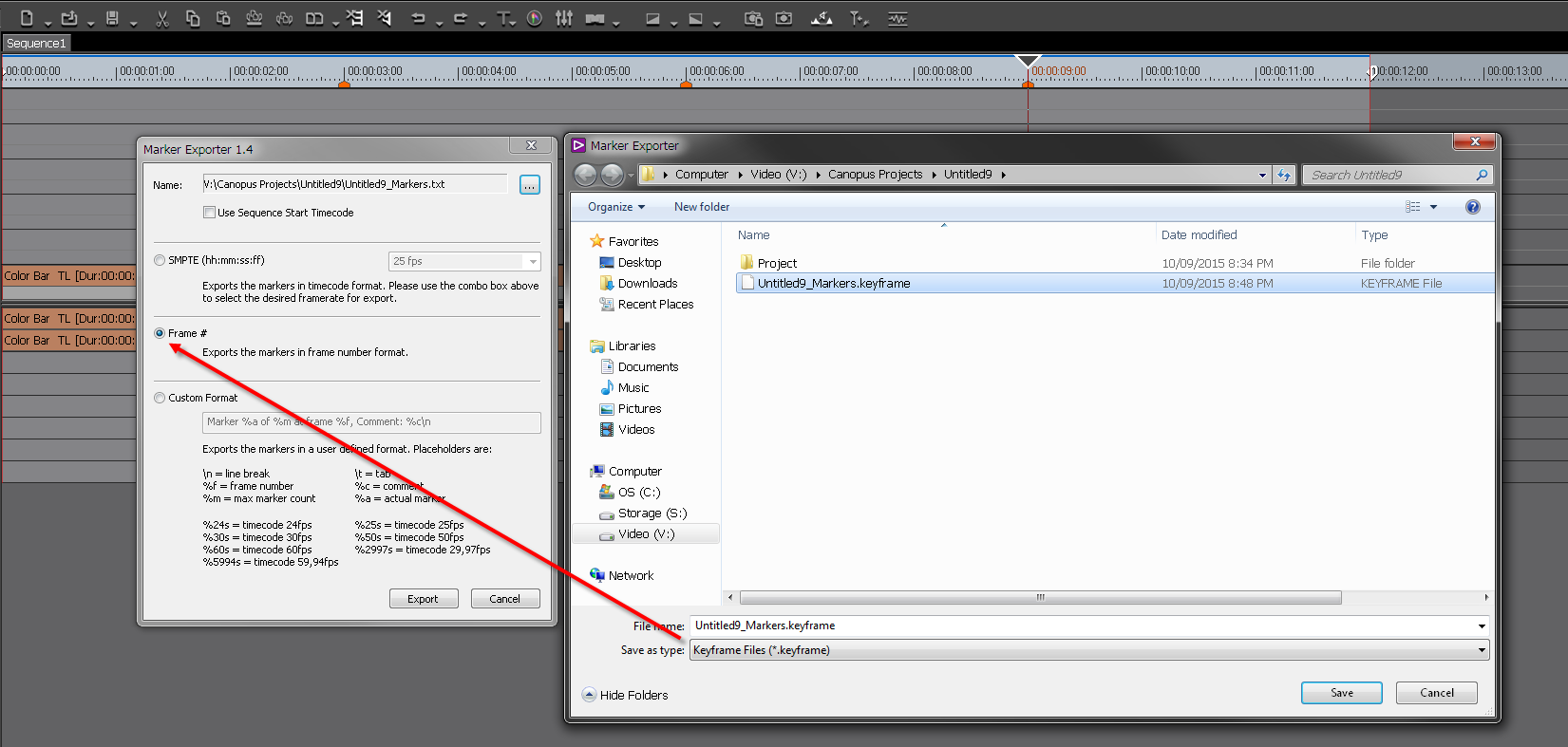1568x747 pixels.
Task: Open the vectorscope color wheel icon
Action: pyautogui.click(x=535, y=18)
